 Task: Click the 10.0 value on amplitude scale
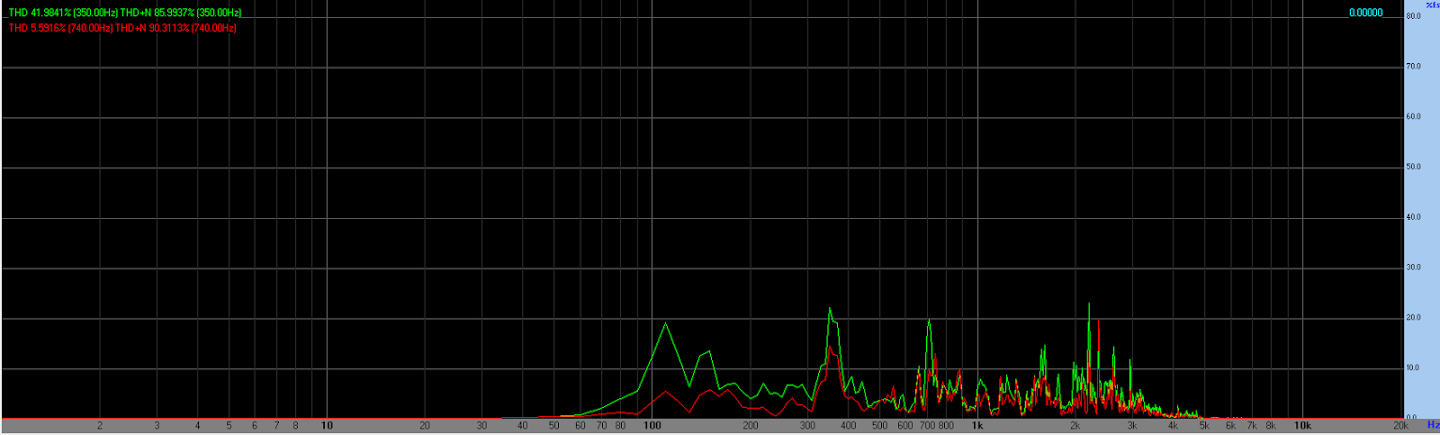(1414, 367)
